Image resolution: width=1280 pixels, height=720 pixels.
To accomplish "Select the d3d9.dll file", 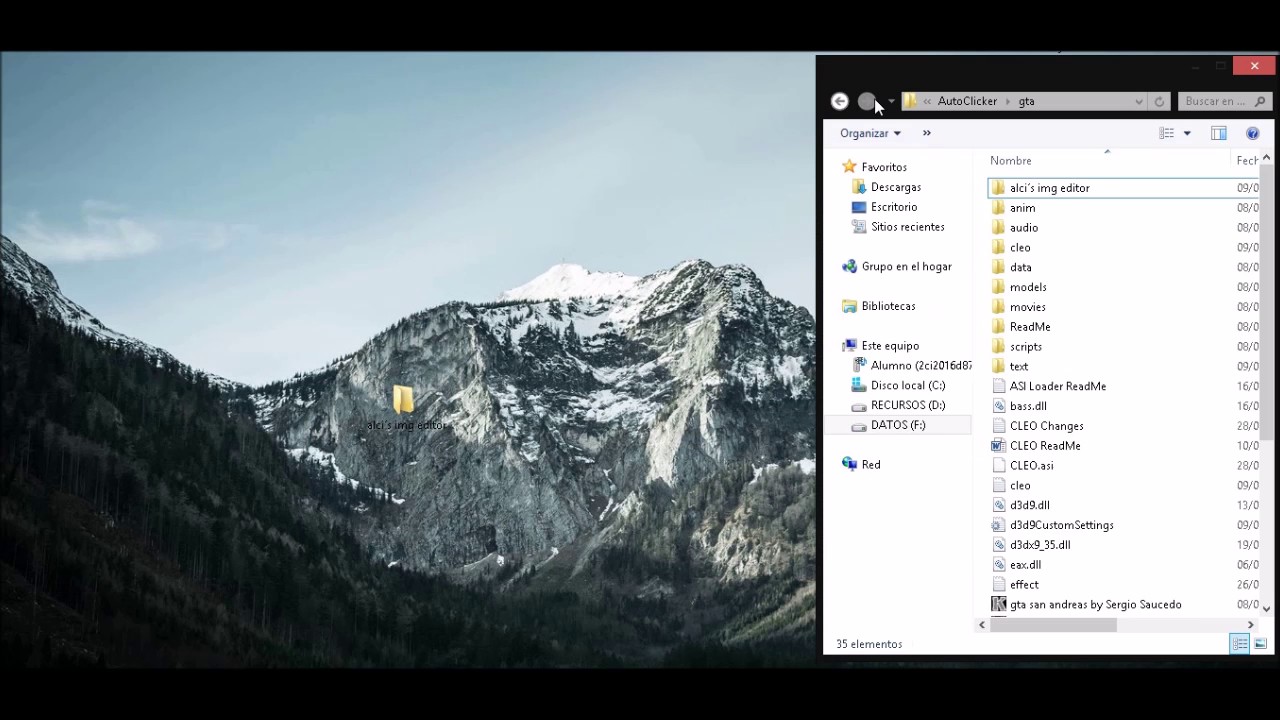I will click(1029, 505).
